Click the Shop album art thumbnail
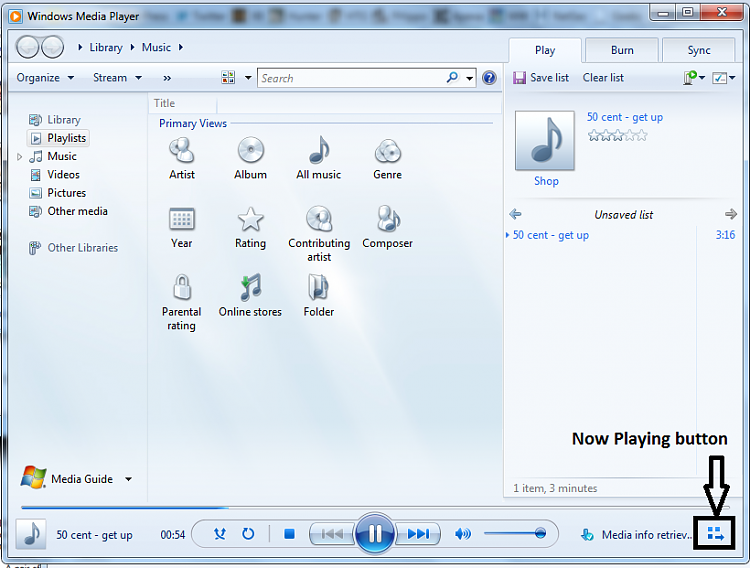This screenshot has height=568, width=750. click(x=545, y=141)
